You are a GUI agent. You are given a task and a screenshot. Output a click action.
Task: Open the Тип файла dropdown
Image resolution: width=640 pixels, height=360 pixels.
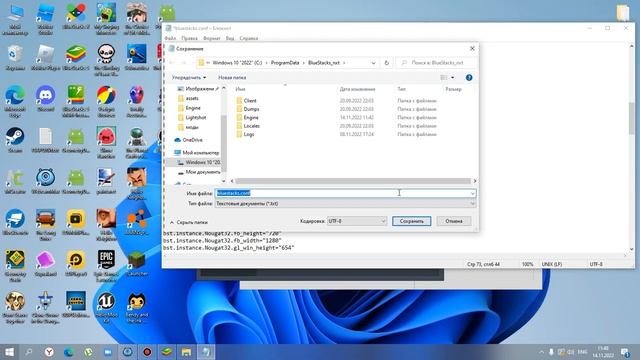[345, 203]
